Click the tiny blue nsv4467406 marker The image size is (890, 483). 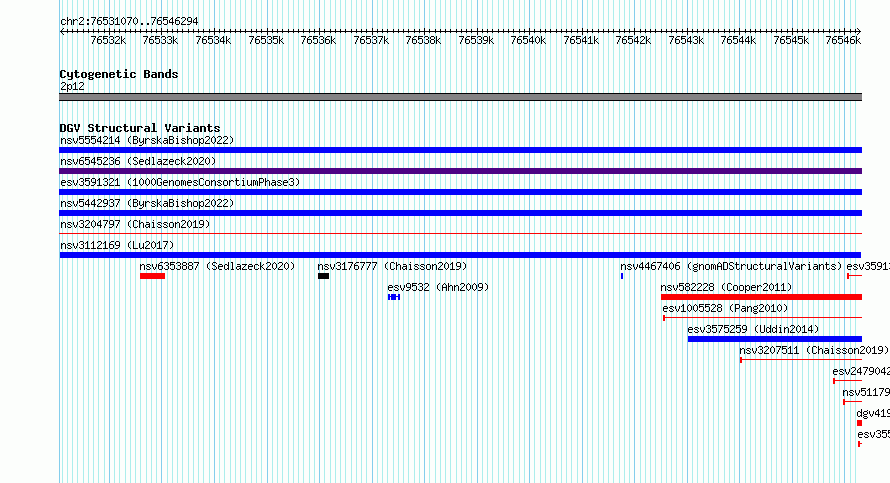(622, 276)
